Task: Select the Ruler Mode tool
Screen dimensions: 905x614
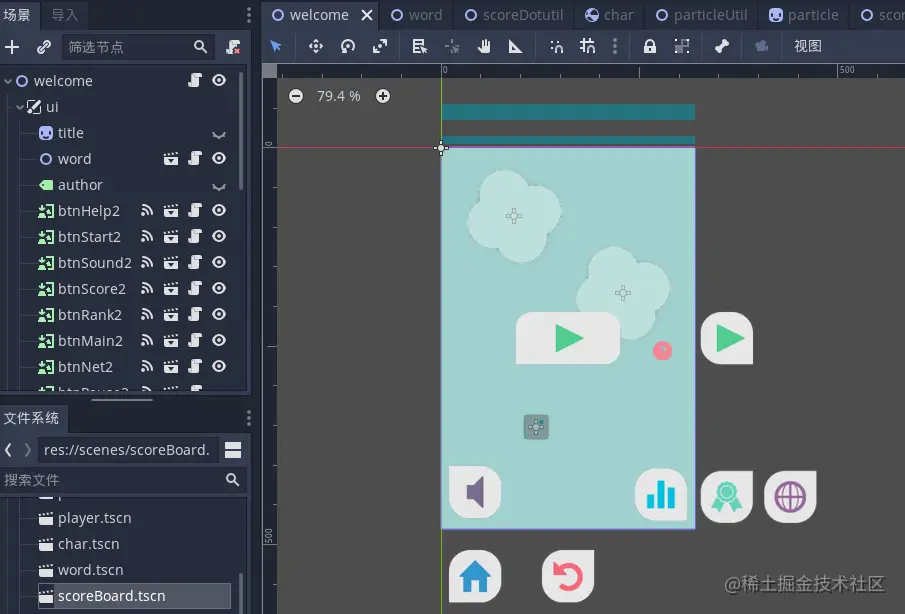Action: tap(515, 46)
